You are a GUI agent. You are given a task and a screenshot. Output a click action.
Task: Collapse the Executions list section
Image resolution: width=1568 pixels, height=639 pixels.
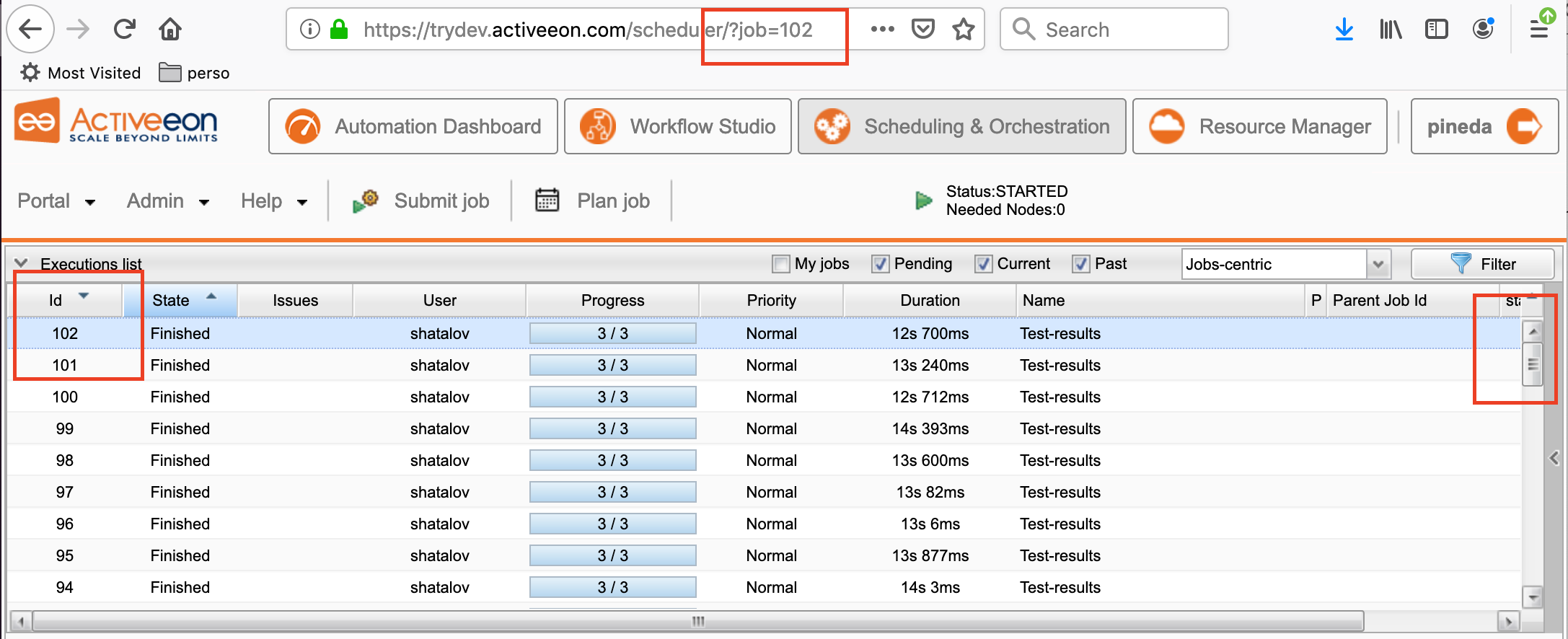pos(22,263)
